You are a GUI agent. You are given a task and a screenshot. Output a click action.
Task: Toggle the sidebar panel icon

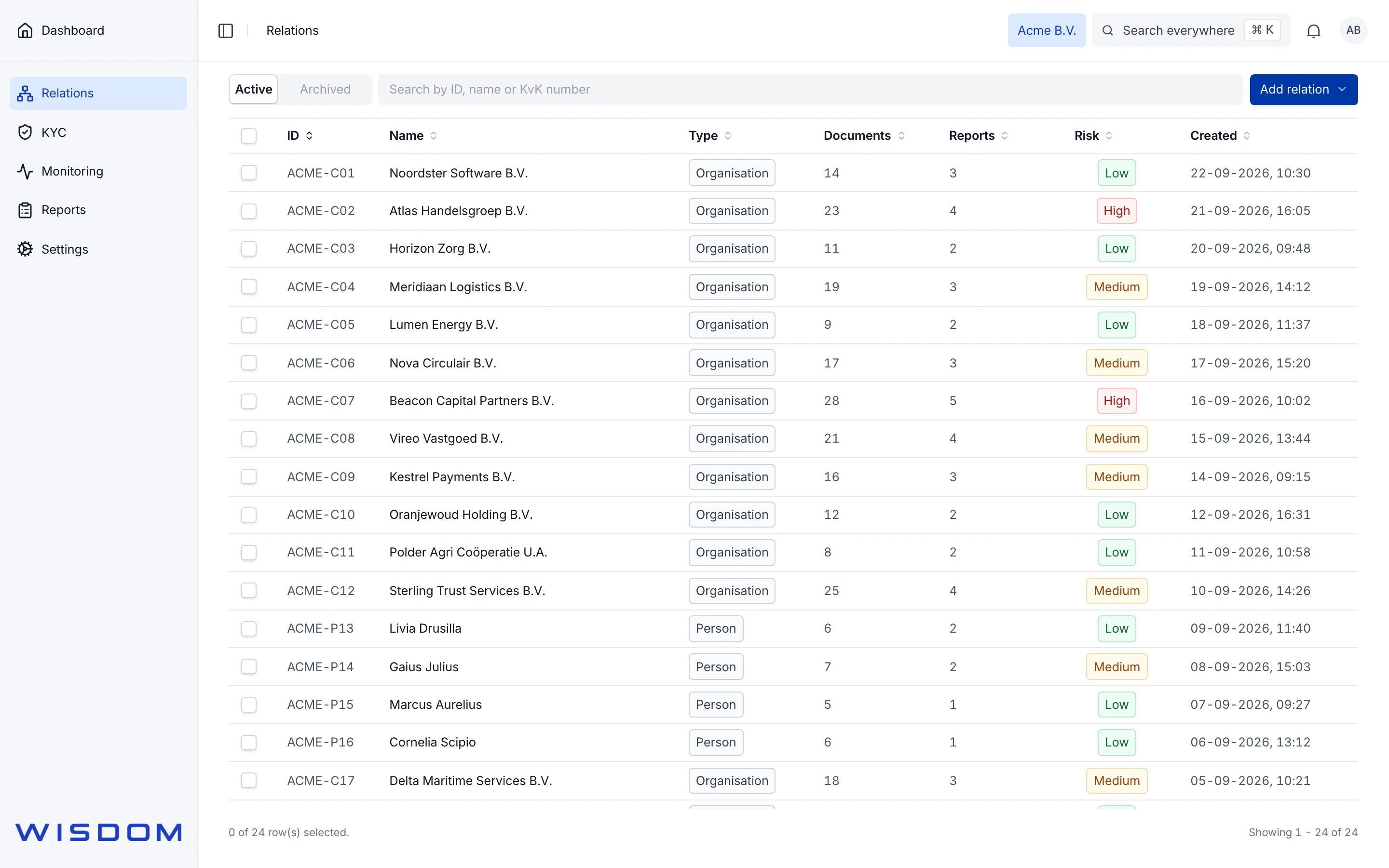pos(226,30)
